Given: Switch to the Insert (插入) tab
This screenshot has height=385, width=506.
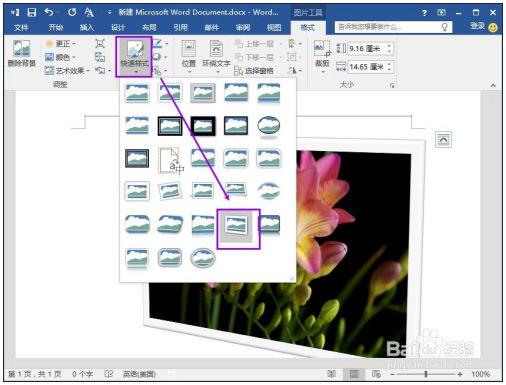Looking at the screenshot, I should [x=87, y=28].
